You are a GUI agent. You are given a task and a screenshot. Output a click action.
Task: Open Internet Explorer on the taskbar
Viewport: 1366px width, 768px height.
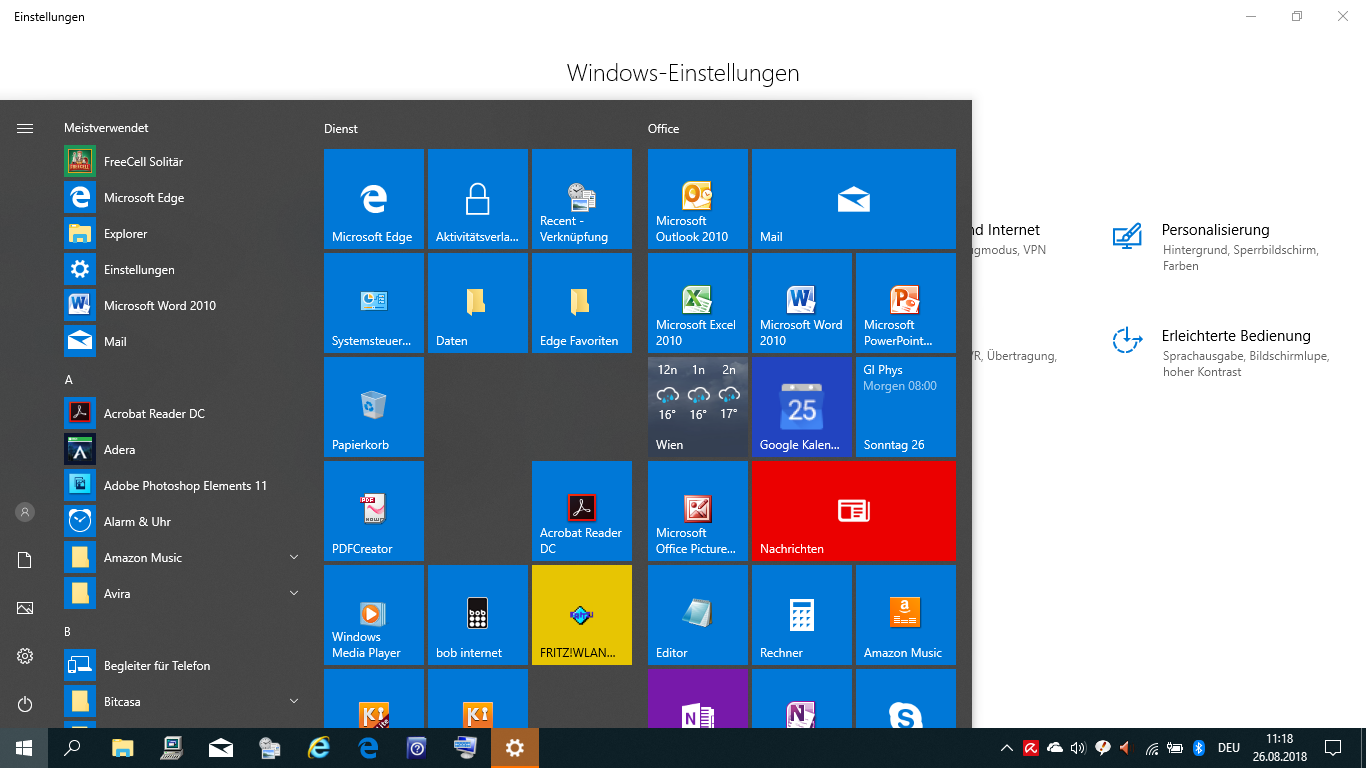click(319, 748)
